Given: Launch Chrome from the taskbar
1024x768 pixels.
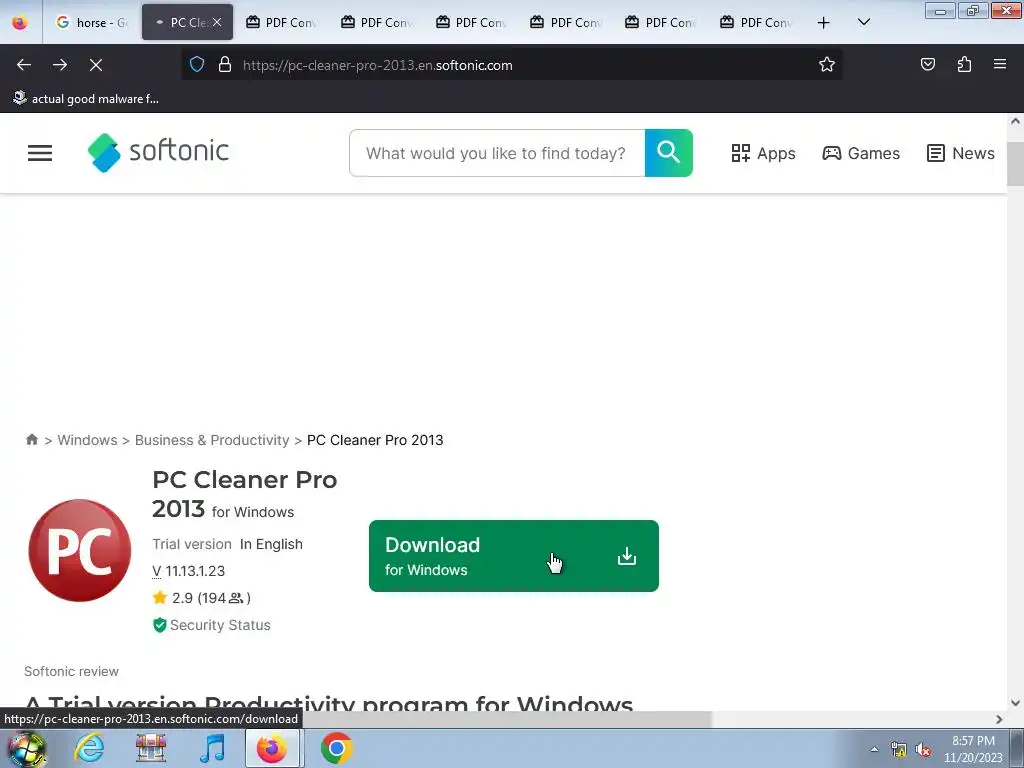Looking at the screenshot, I should (x=336, y=748).
